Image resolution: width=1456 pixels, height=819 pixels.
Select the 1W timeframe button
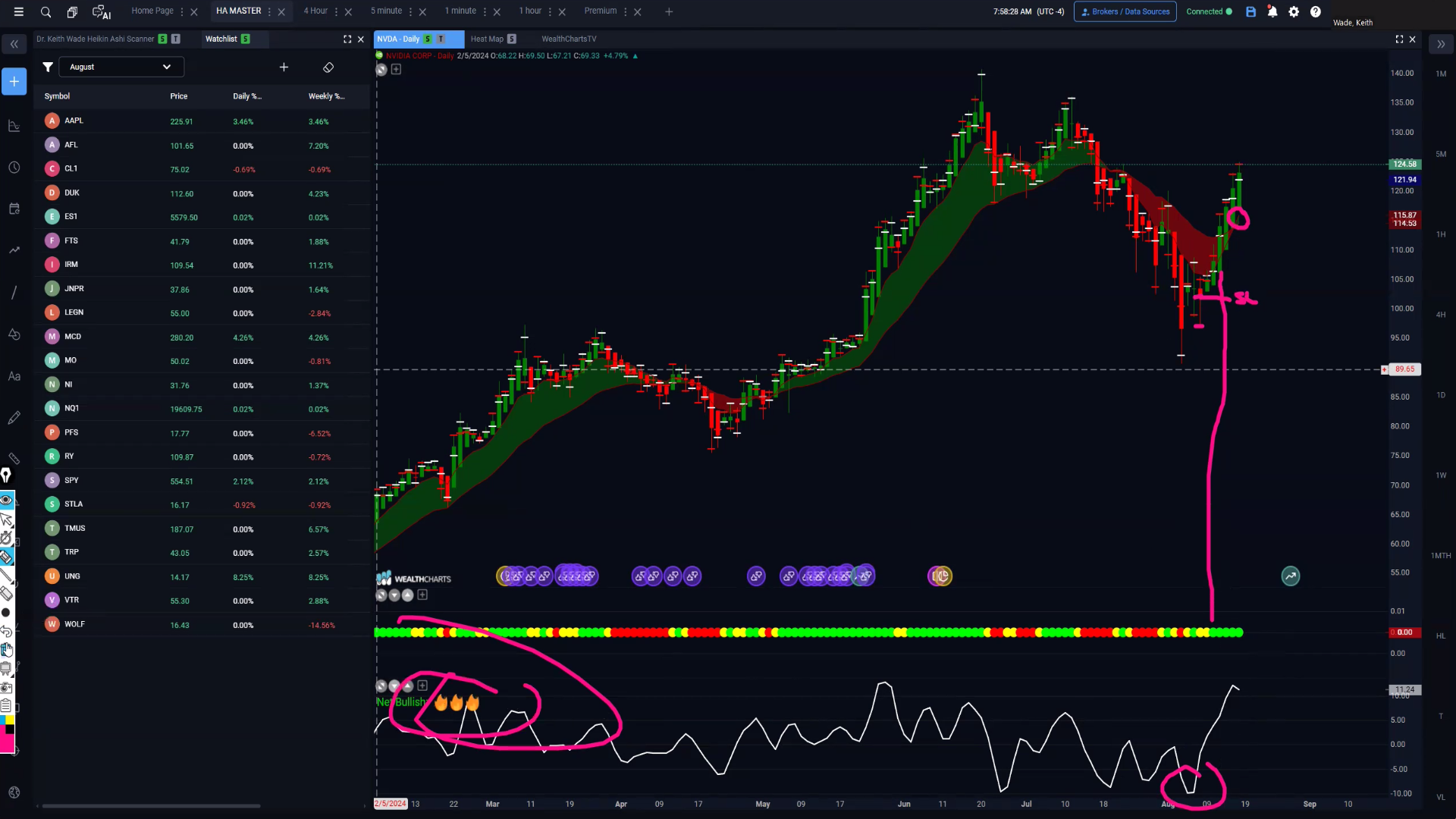[x=1441, y=475]
